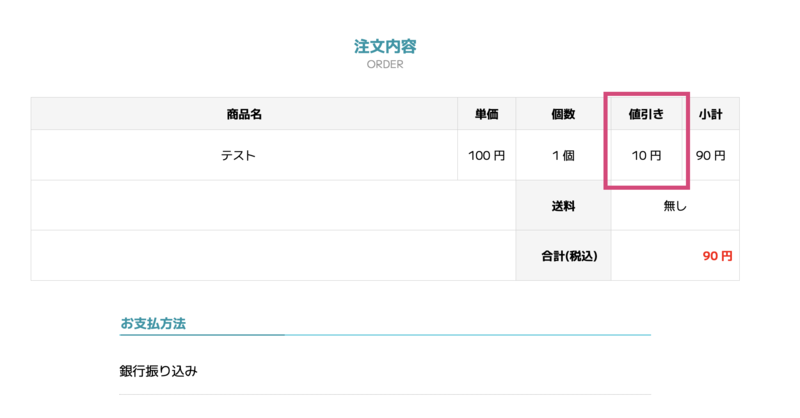Click the 100 円 unit price cell

(x=486, y=155)
